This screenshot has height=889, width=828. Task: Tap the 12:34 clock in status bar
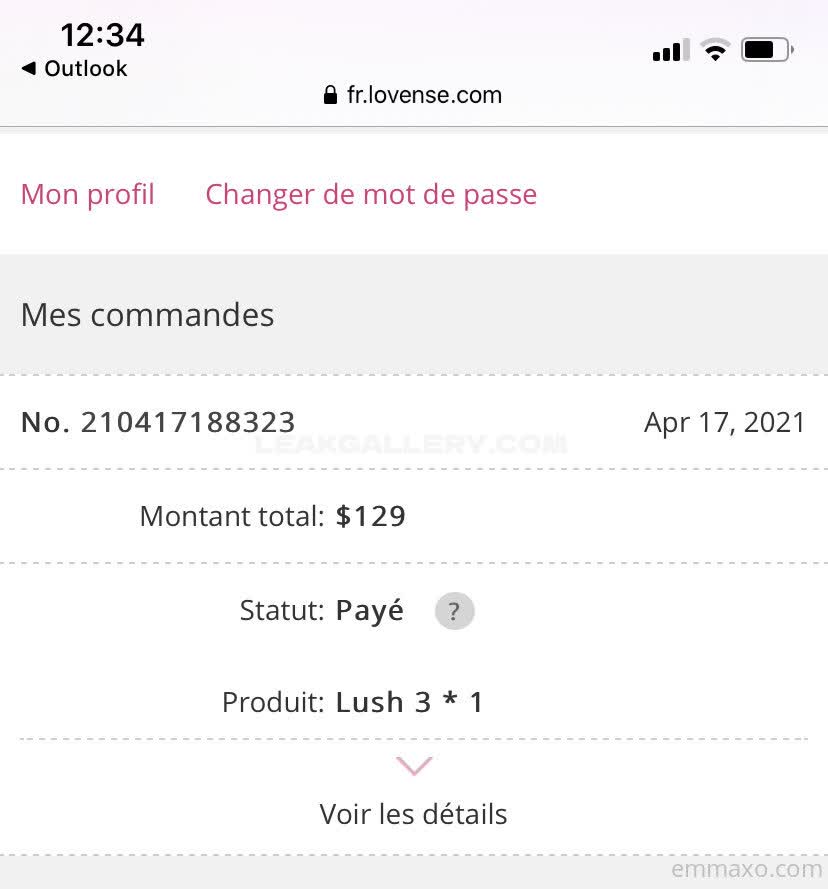[x=102, y=35]
